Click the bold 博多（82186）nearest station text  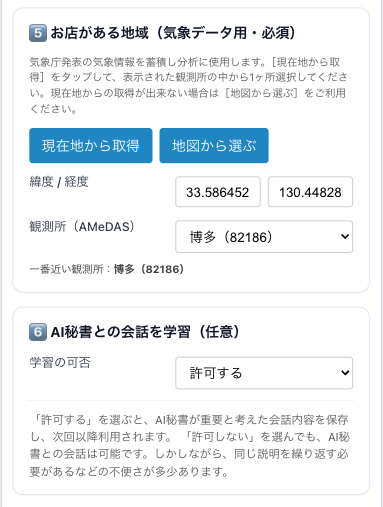coord(149,269)
